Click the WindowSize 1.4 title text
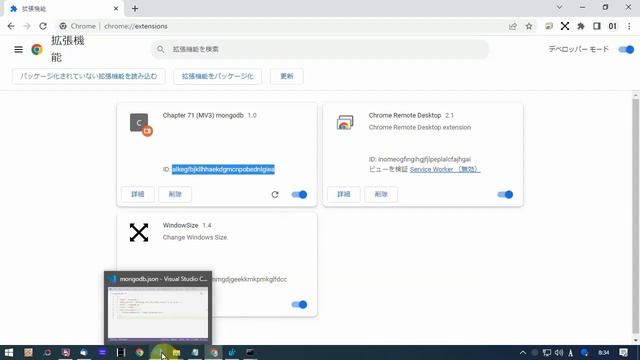Image resolution: width=640 pixels, height=360 pixels. (187, 225)
